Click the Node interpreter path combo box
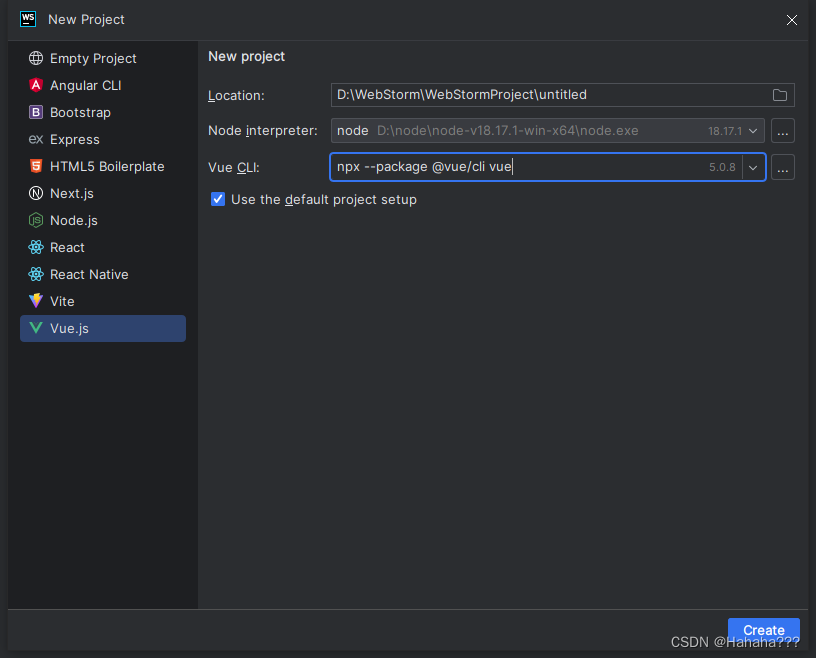 coord(547,131)
